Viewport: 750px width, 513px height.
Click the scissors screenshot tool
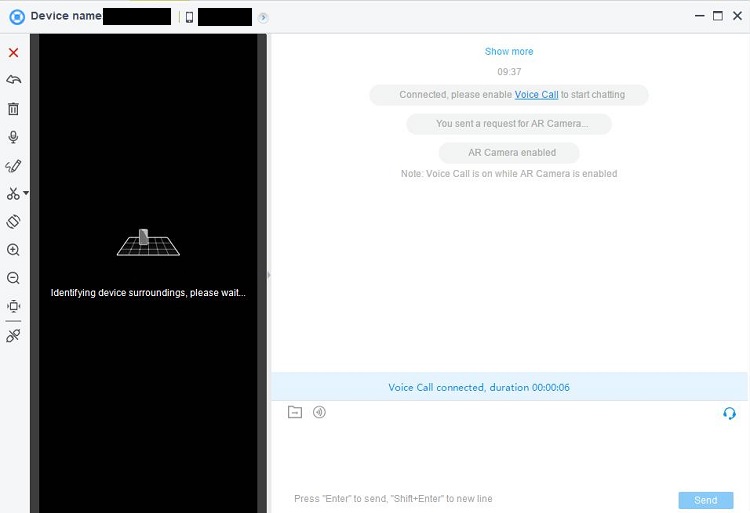(13, 194)
